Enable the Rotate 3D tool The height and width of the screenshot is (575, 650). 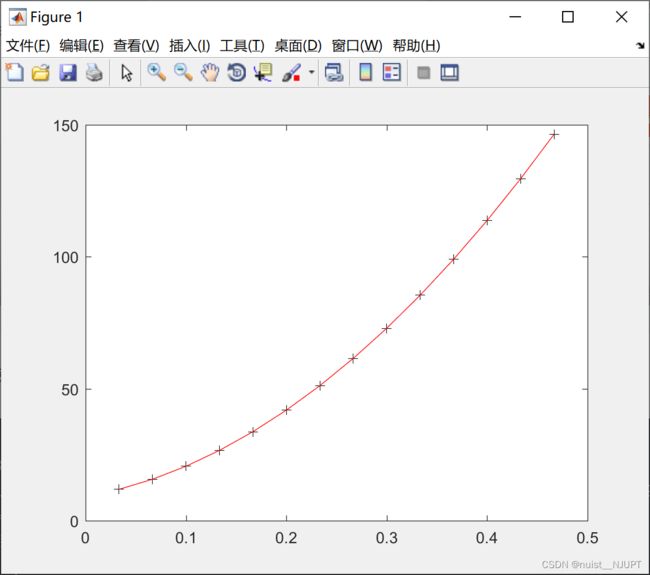(x=237, y=73)
